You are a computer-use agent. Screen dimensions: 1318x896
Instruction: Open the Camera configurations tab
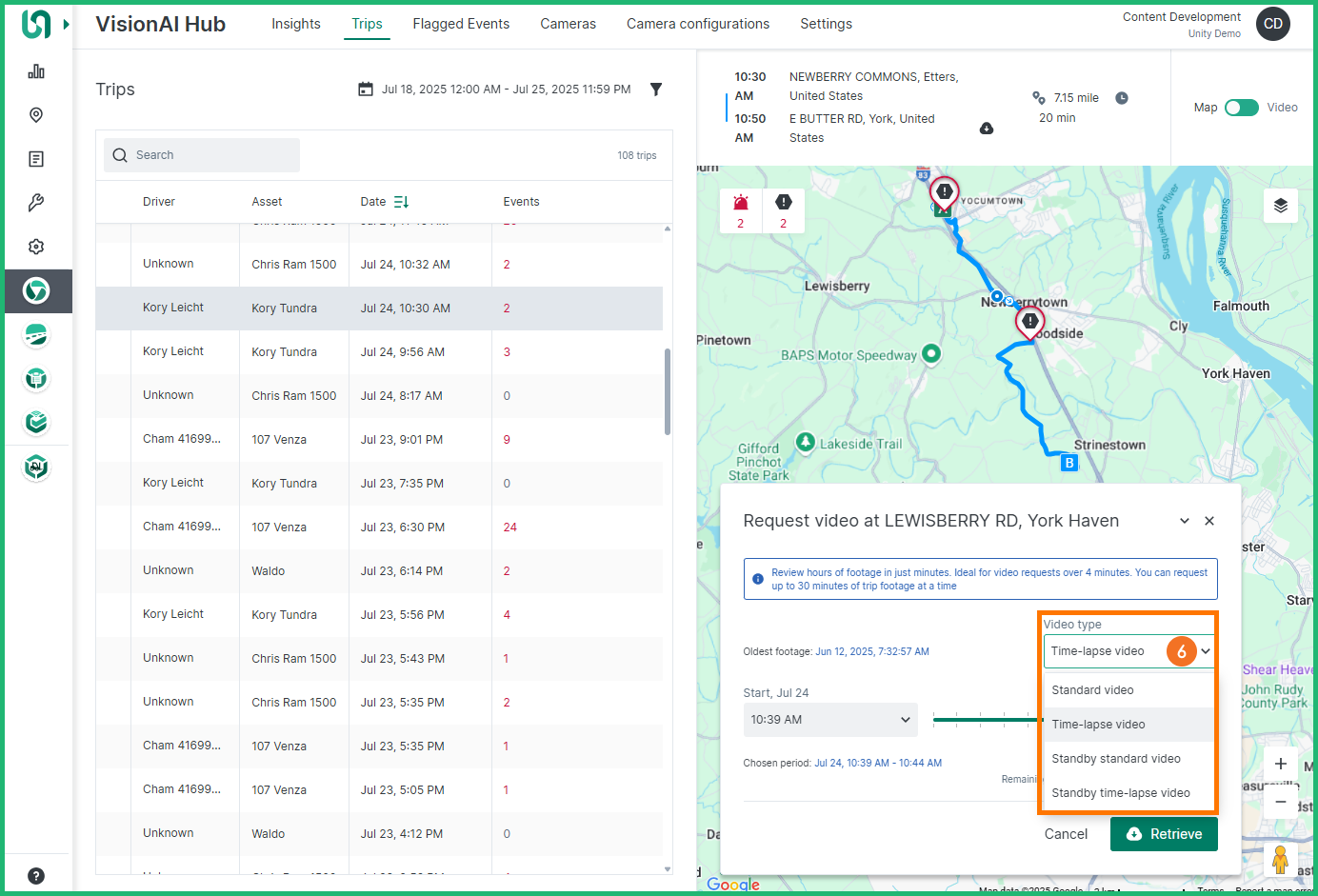tap(697, 24)
